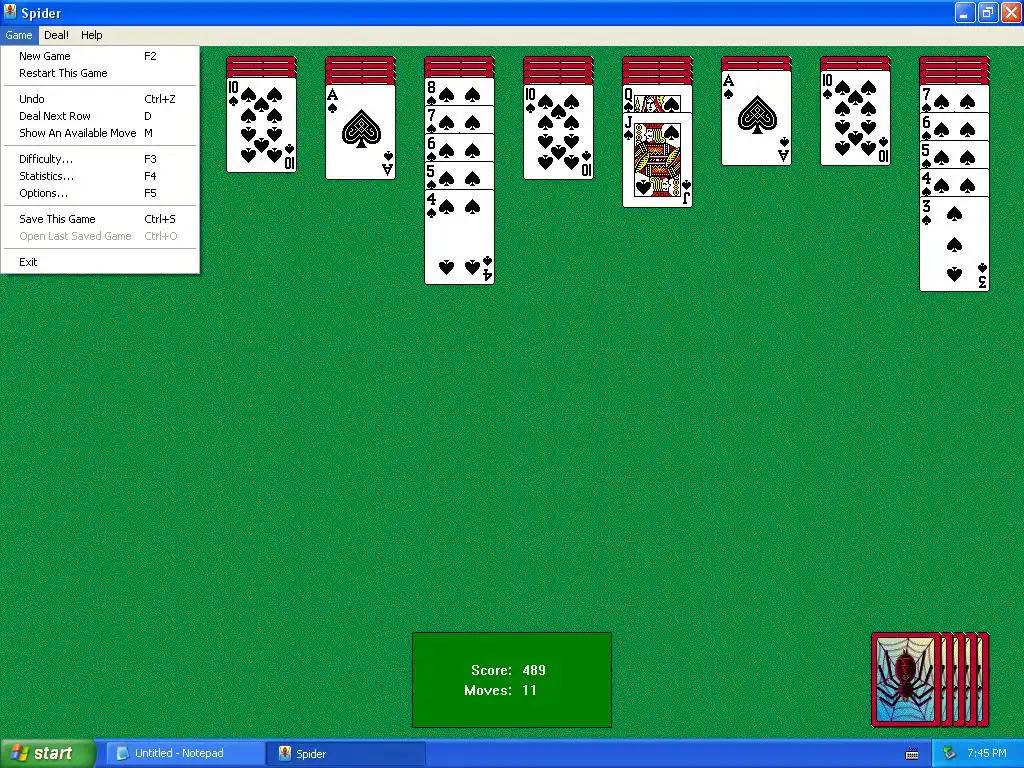The image size is (1024, 768).
Task: Select the queen of spades card
Action: click(x=657, y=98)
